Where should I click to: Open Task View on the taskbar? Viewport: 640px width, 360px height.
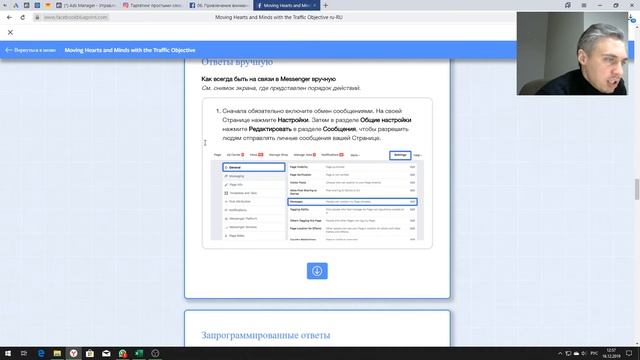(x=24, y=353)
